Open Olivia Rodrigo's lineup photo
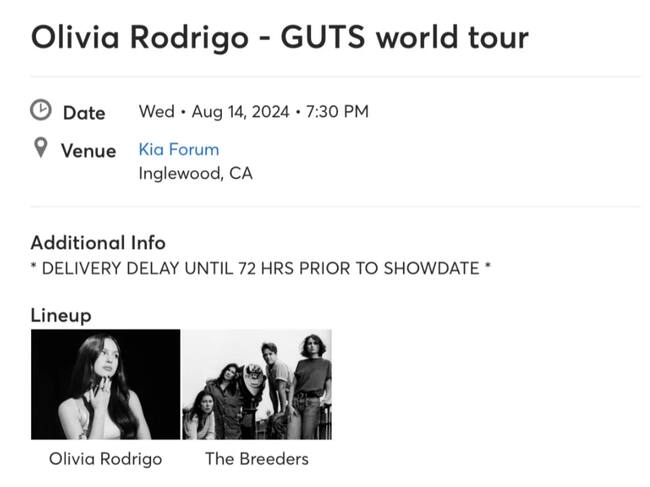The height and width of the screenshot is (487, 650). click(106, 385)
